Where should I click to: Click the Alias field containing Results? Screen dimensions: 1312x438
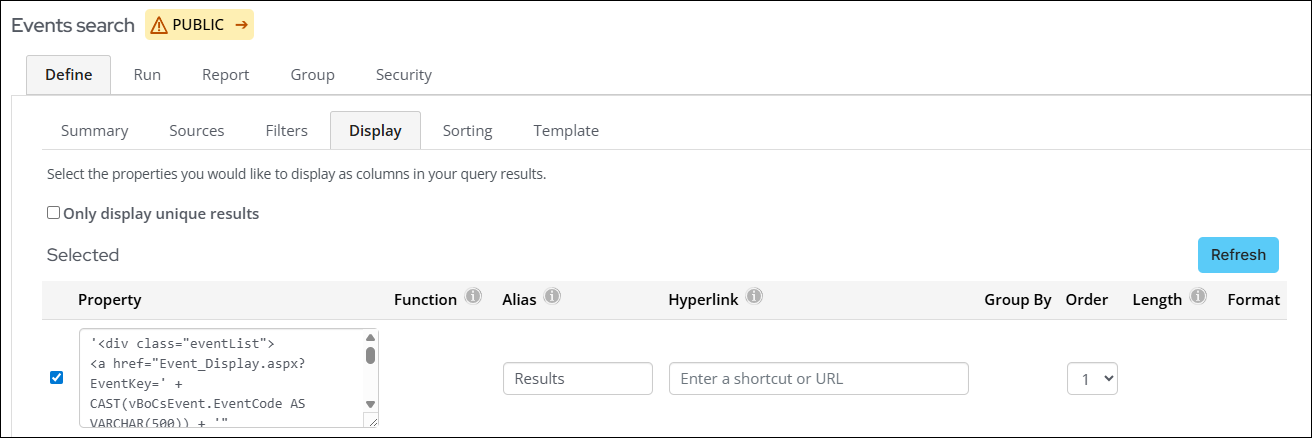[x=577, y=379]
